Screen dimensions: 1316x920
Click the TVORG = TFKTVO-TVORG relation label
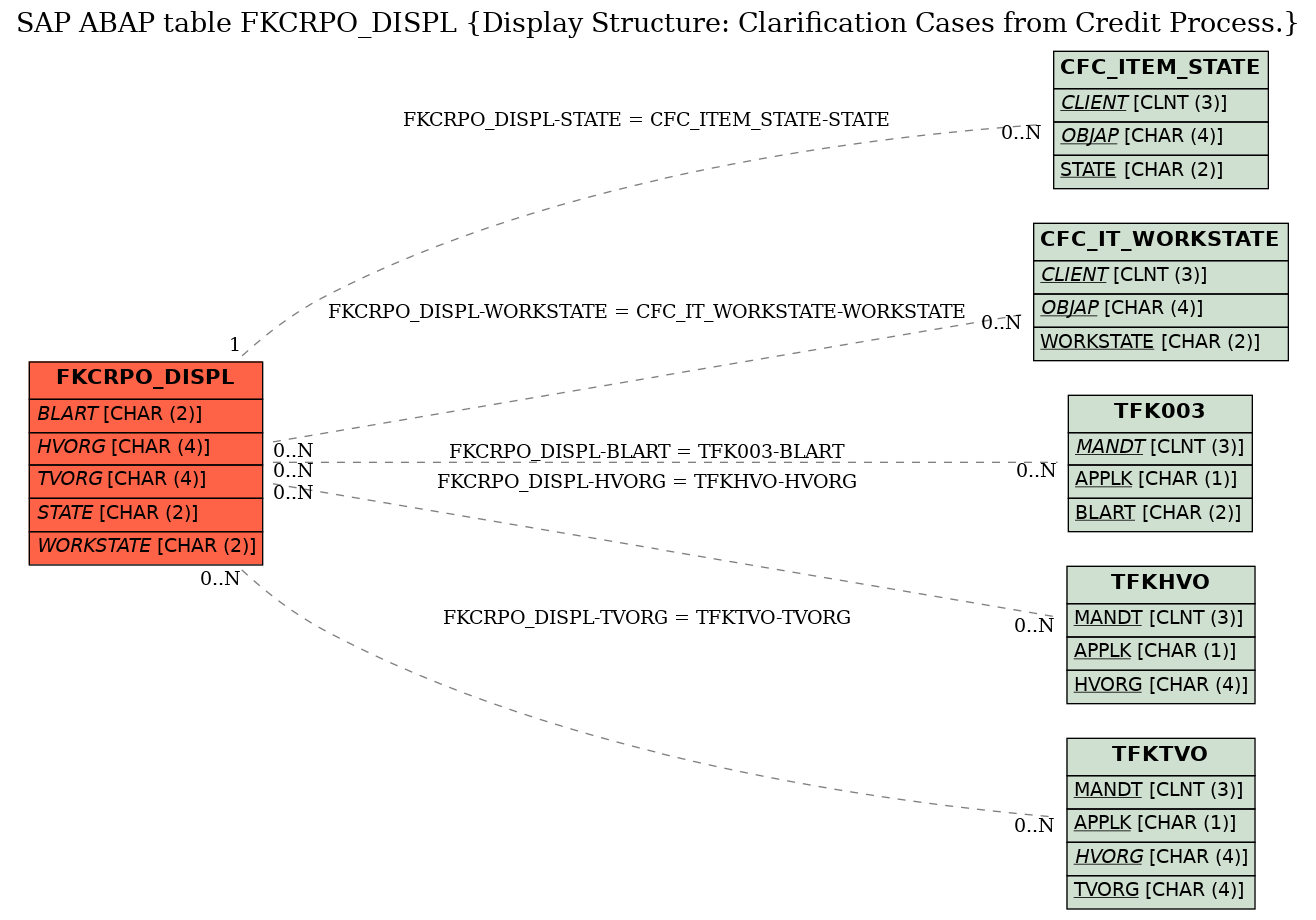coord(647,618)
